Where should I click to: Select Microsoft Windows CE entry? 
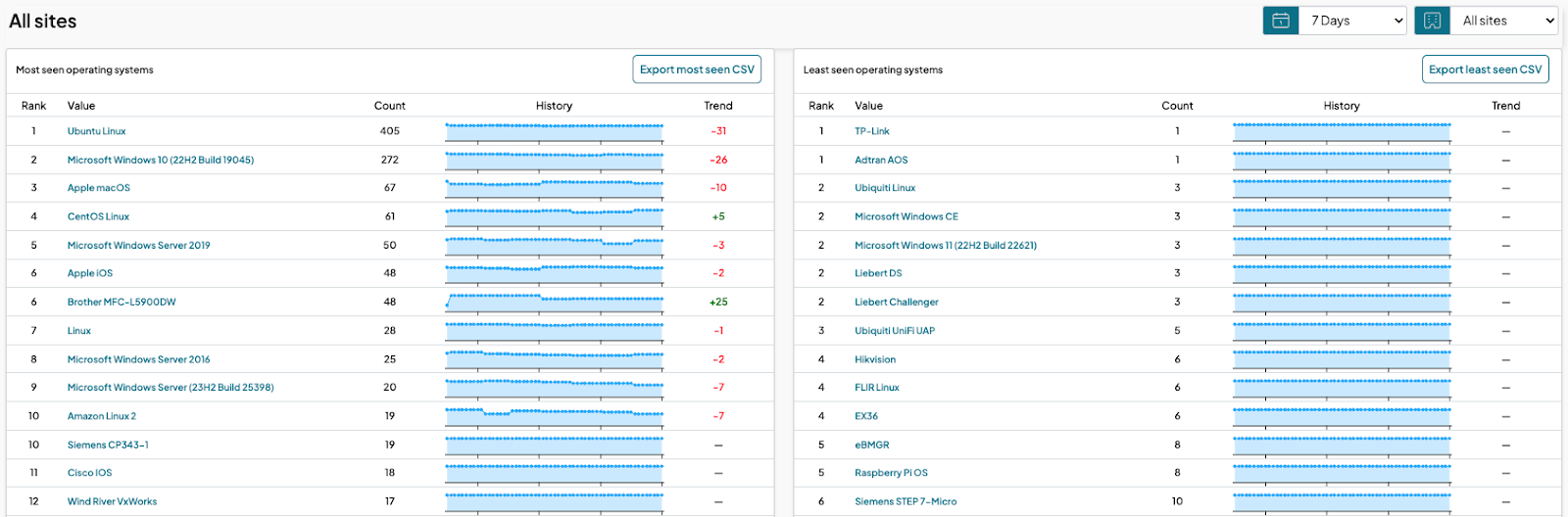tap(906, 216)
